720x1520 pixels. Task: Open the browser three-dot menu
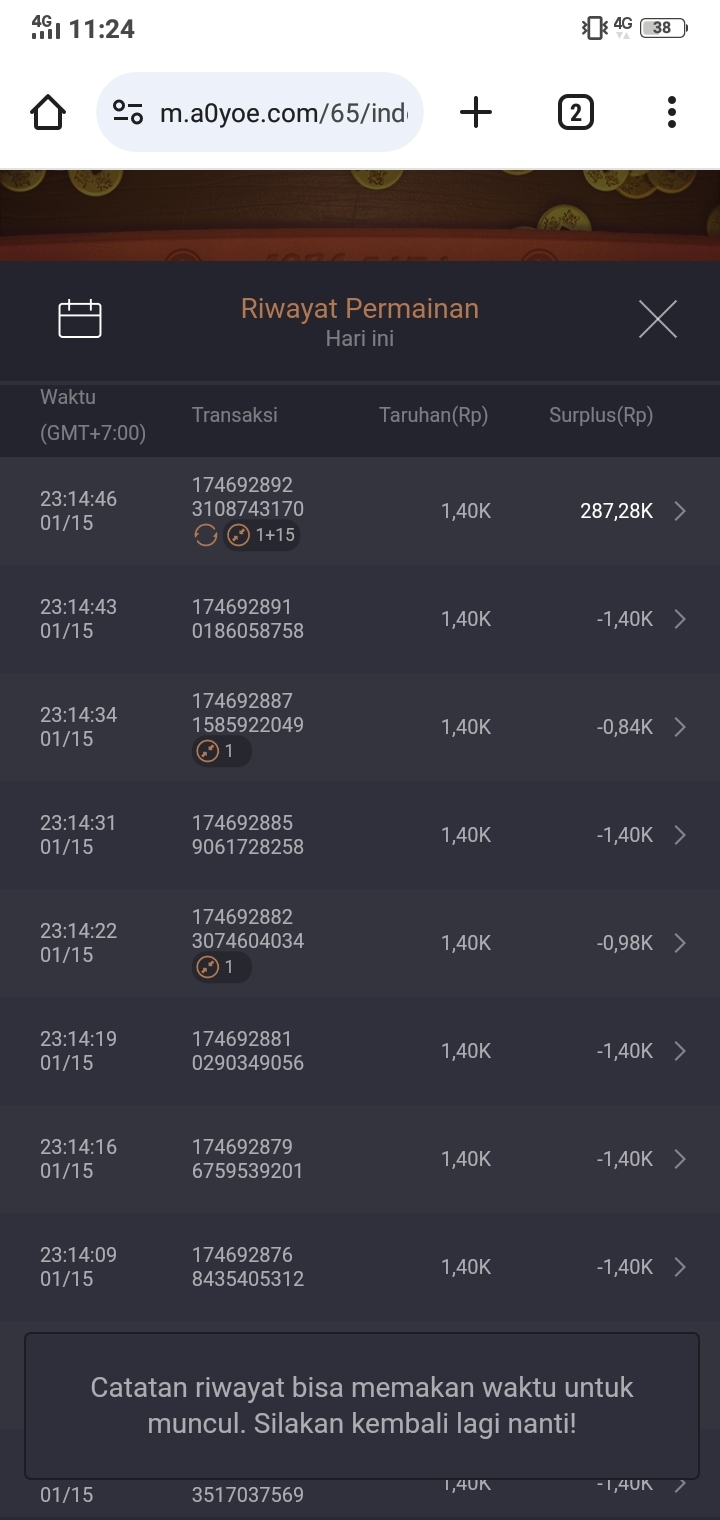[672, 112]
